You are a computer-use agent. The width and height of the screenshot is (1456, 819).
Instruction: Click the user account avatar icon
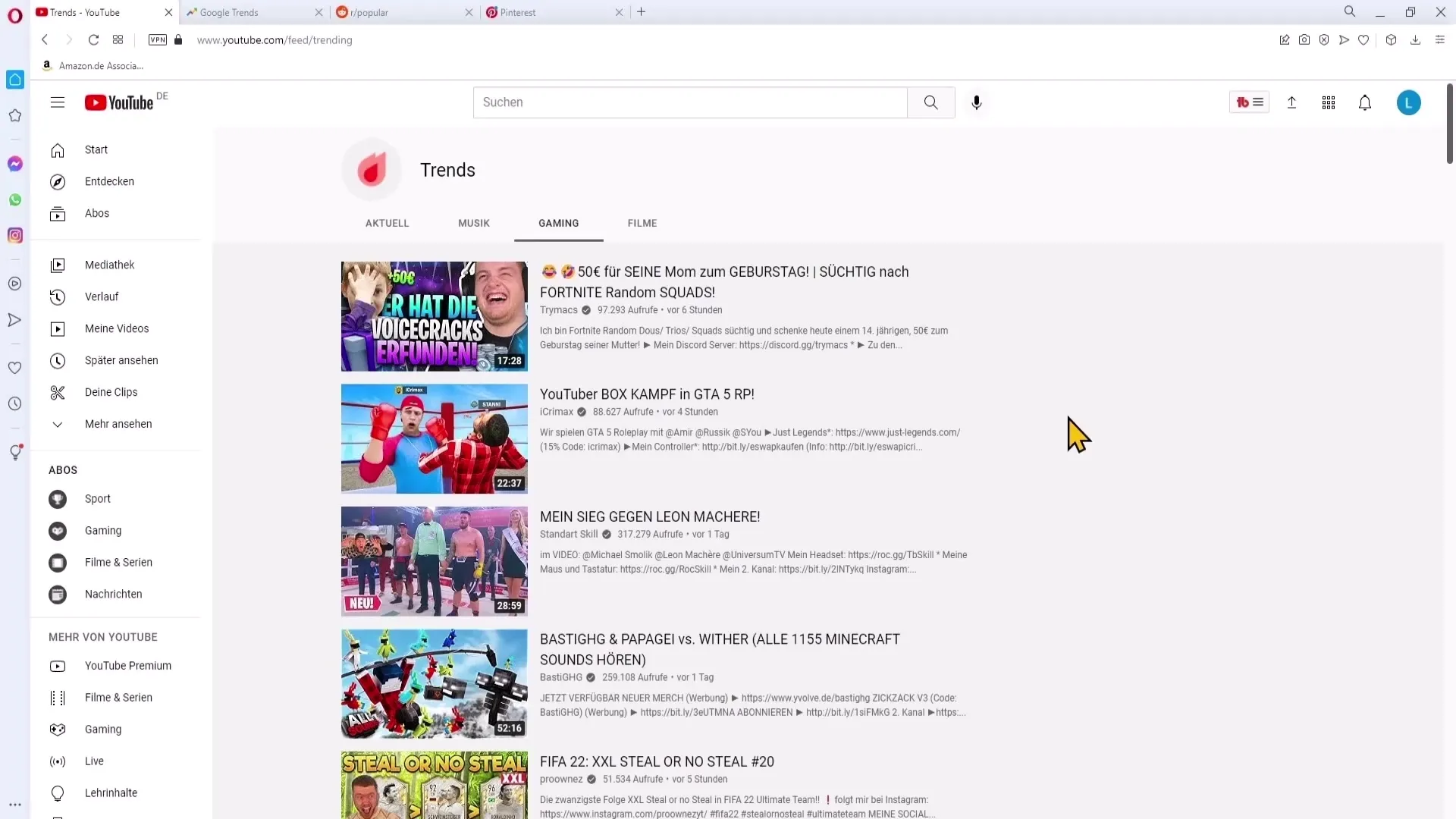coord(1409,102)
